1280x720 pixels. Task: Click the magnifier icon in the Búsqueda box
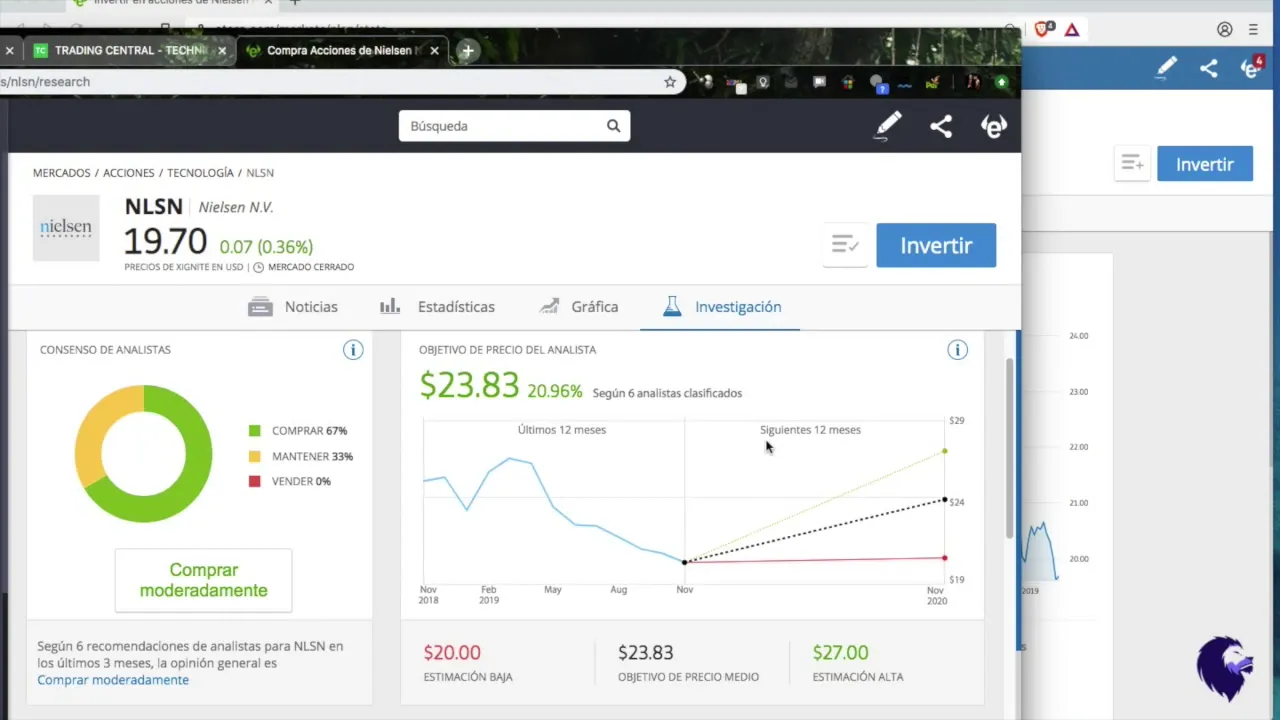(x=613, y=126)
